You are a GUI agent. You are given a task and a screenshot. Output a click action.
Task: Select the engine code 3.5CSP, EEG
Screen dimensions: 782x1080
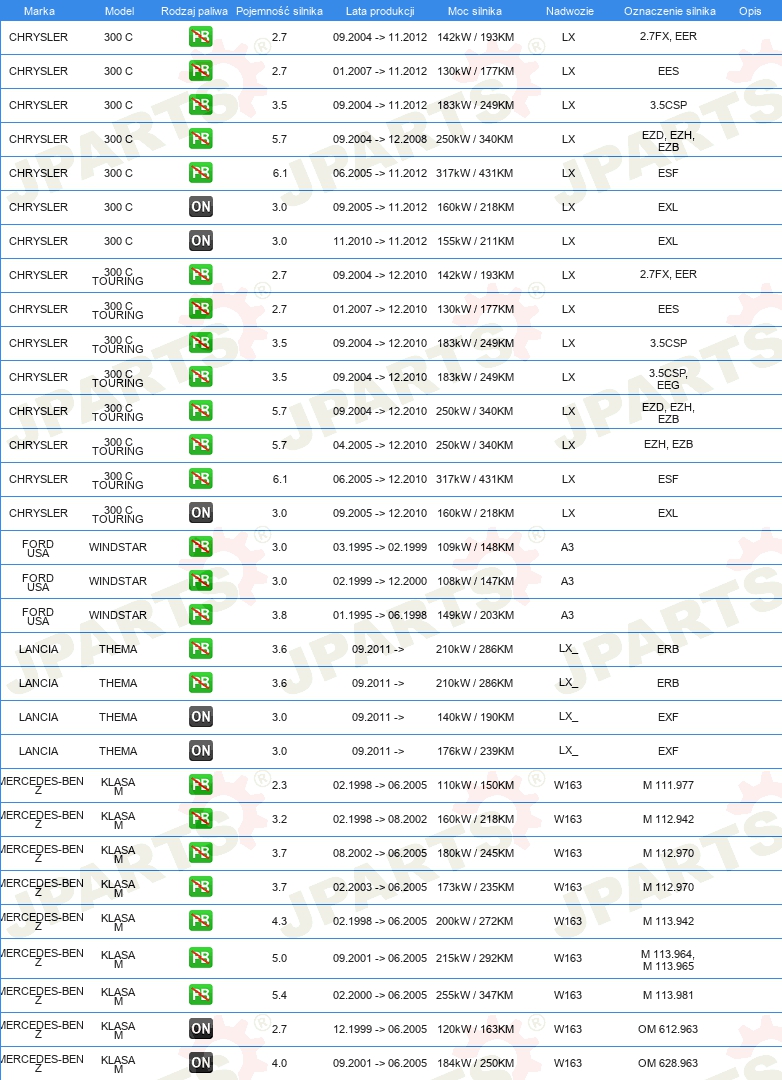coord(668,379)
